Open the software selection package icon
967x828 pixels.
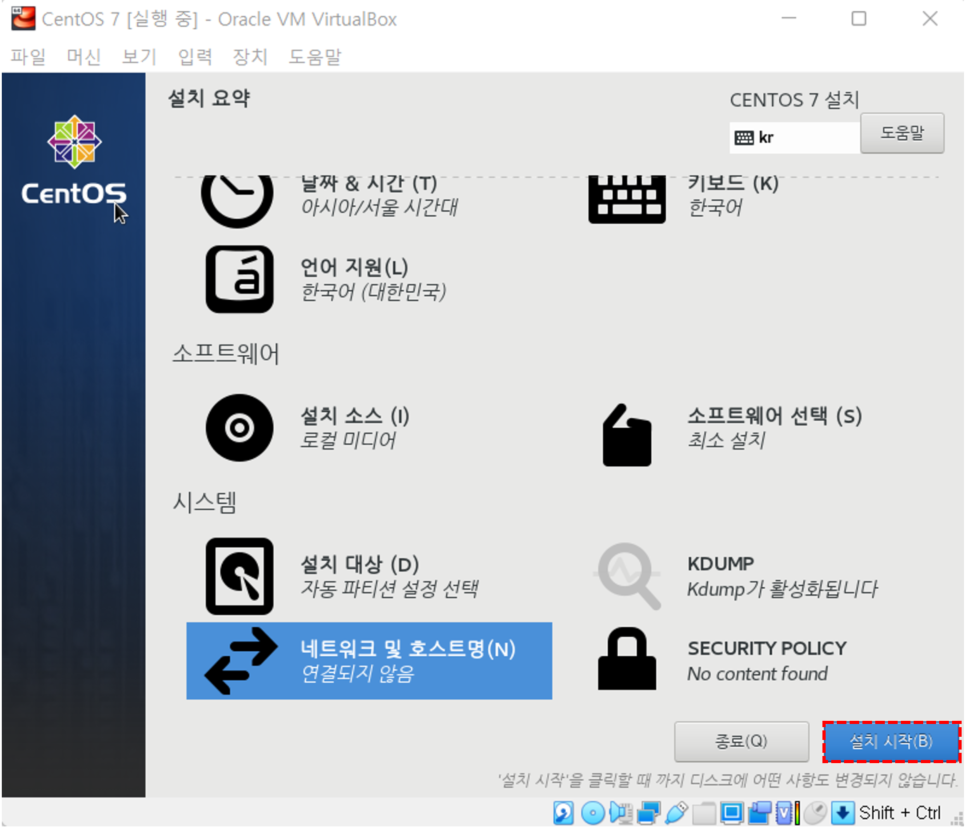coord(627,435)
